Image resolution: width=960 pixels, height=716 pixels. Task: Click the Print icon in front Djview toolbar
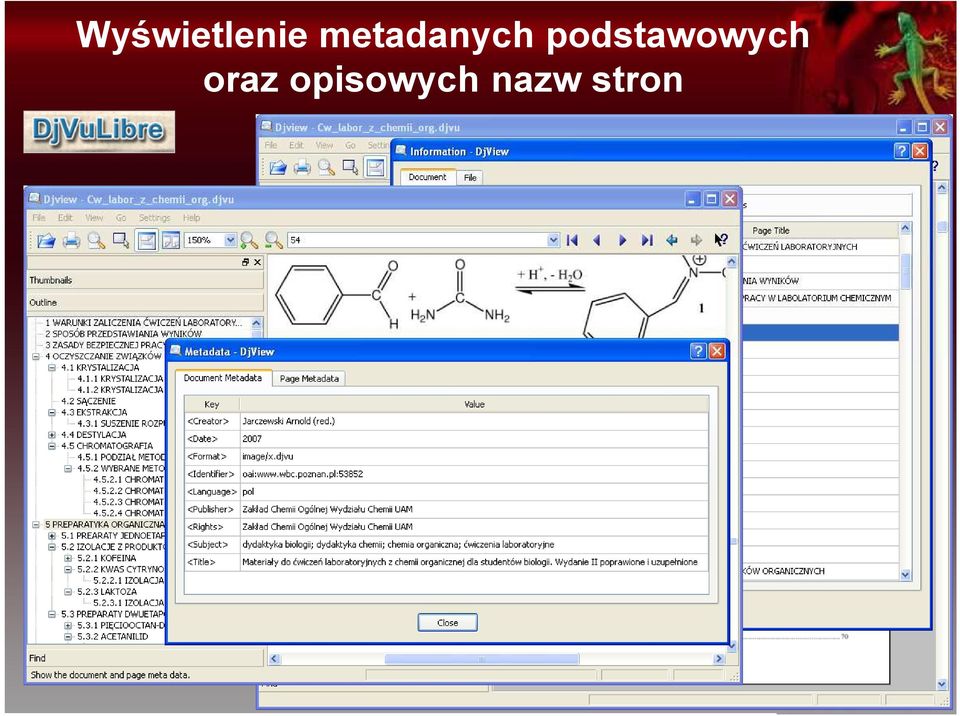(71, 241)
